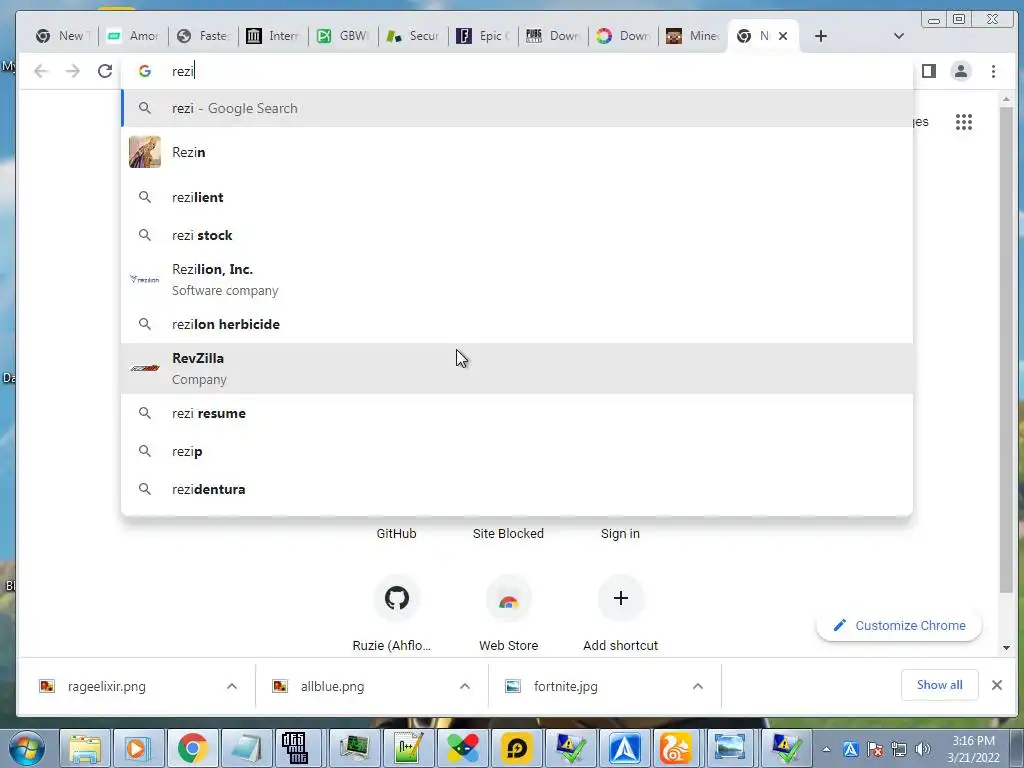The width and height of the screenshot is (1024, 768).
Task: Click the volume speaker tray icon
Action: [922, 749]
